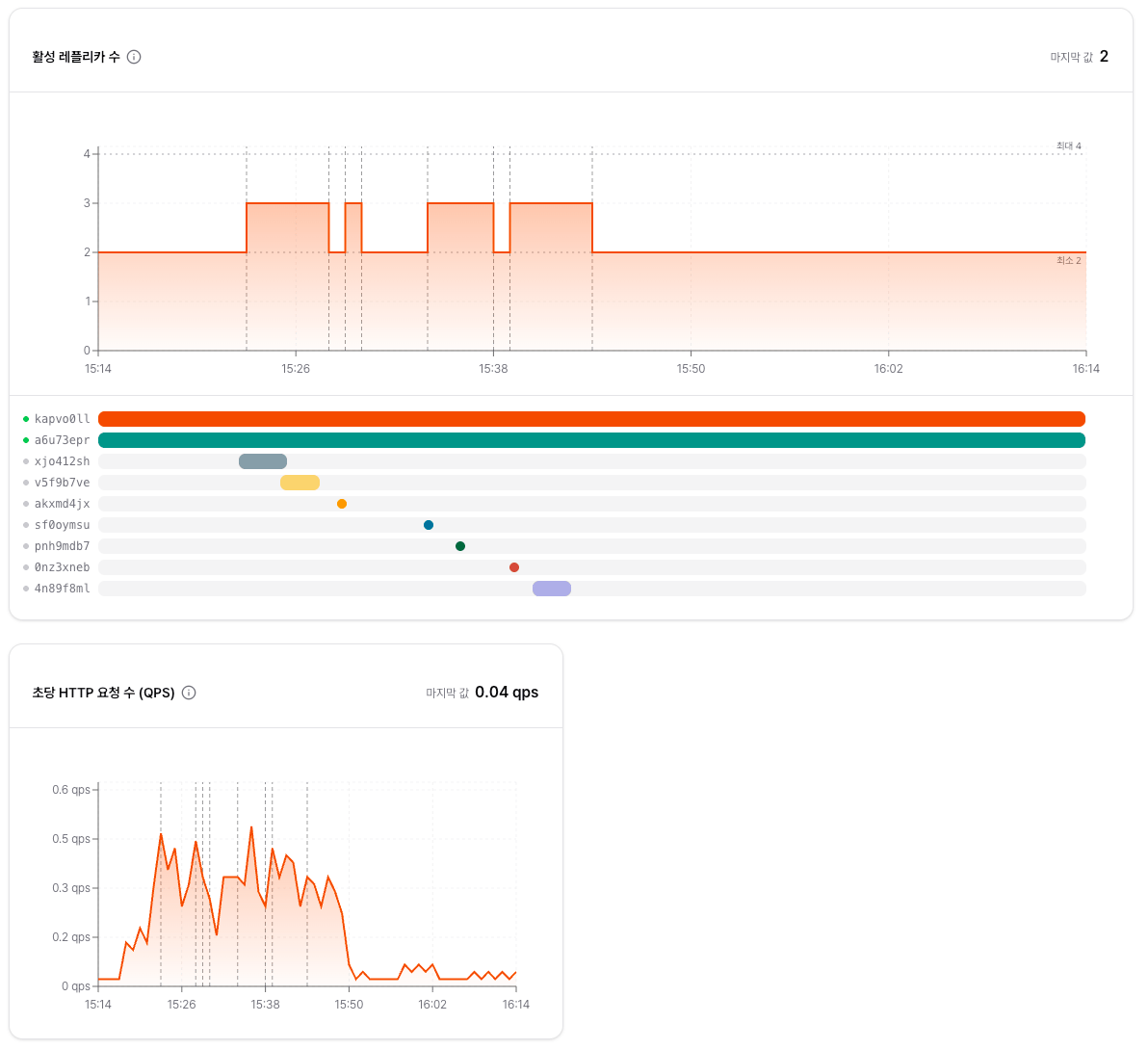The width and height of the screenshot is (1148, 1049).
Task: Click the 최소 2 label on the replica chart
Action: coord(1069,261)
